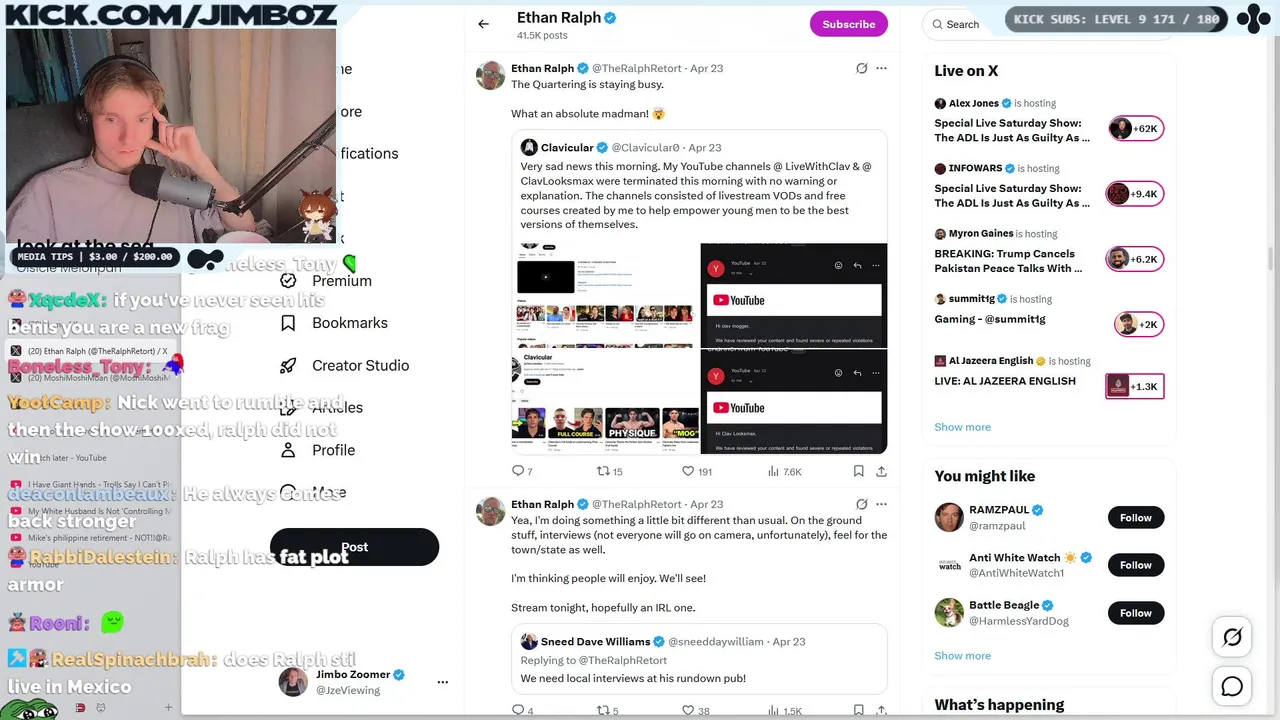Go back using the arrow beside Ethan Ralph
Viewport: 1280px width, 720px height.
coord(483,24)
